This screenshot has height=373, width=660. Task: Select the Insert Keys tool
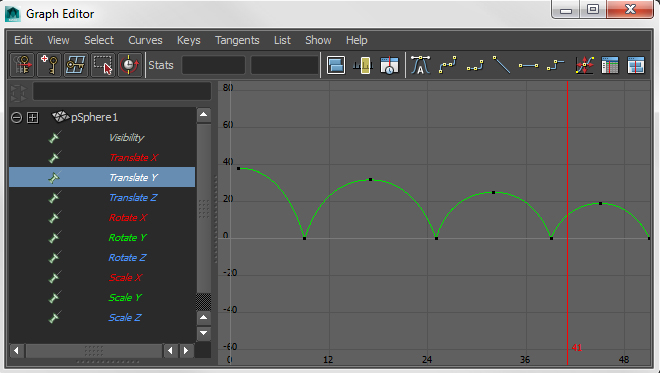[49, 65]
